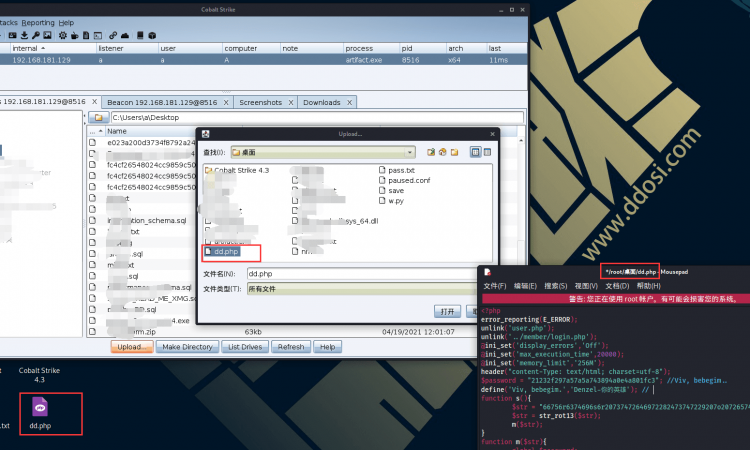Click the cloud manage web server icon
The width and height of the screenshot is (750, 450).
pos(125,35)
